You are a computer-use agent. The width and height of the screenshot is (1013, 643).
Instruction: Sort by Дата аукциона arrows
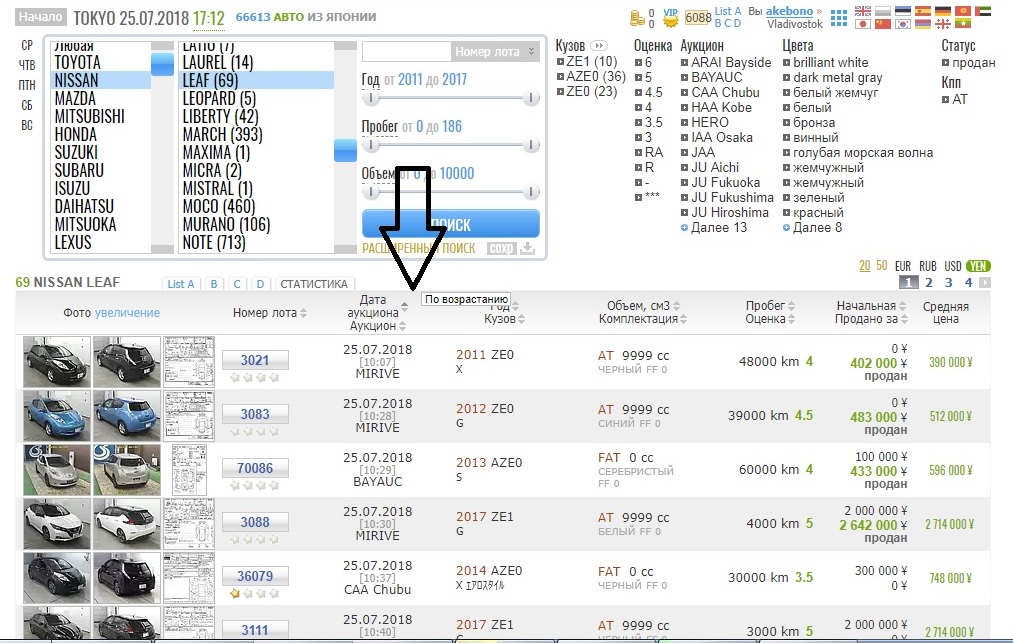pos(404,306)
